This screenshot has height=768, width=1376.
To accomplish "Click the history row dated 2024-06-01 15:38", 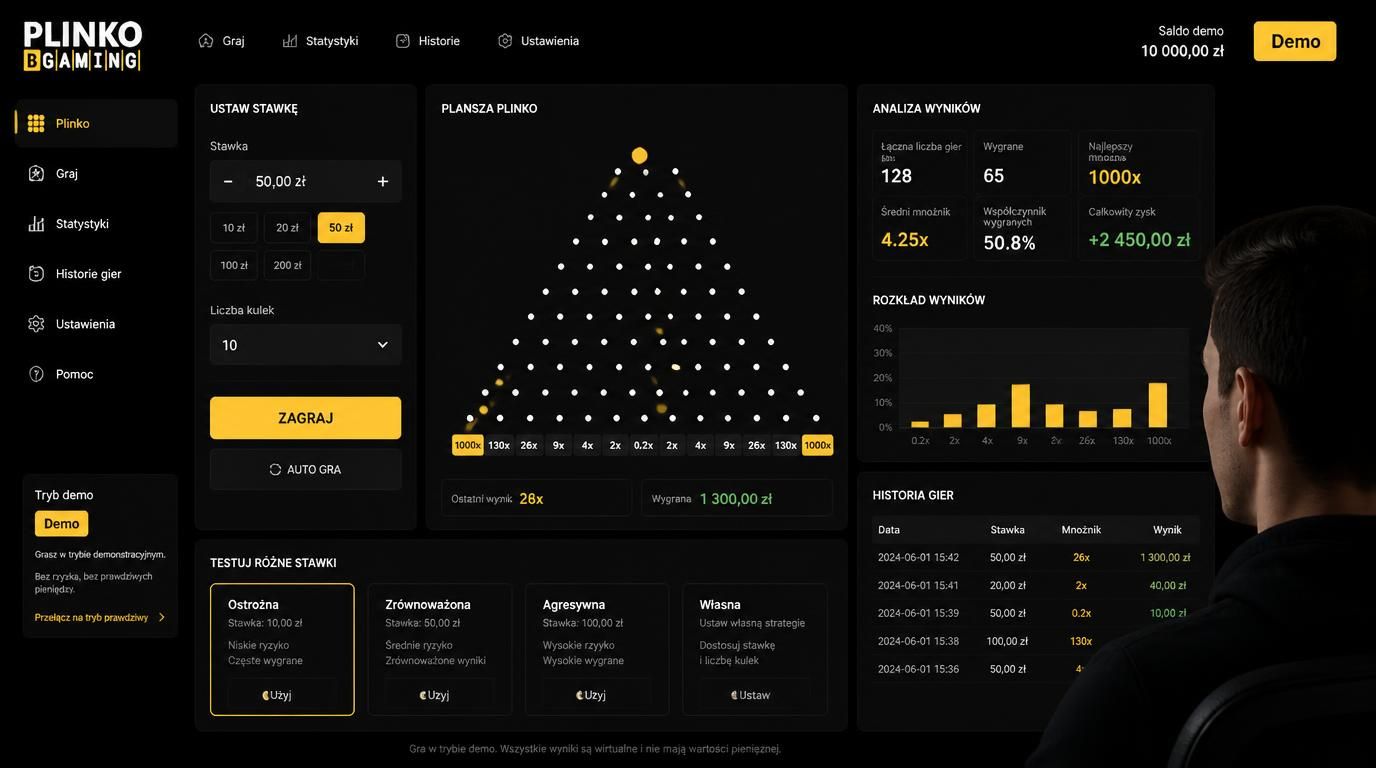I will (1036, 641).
